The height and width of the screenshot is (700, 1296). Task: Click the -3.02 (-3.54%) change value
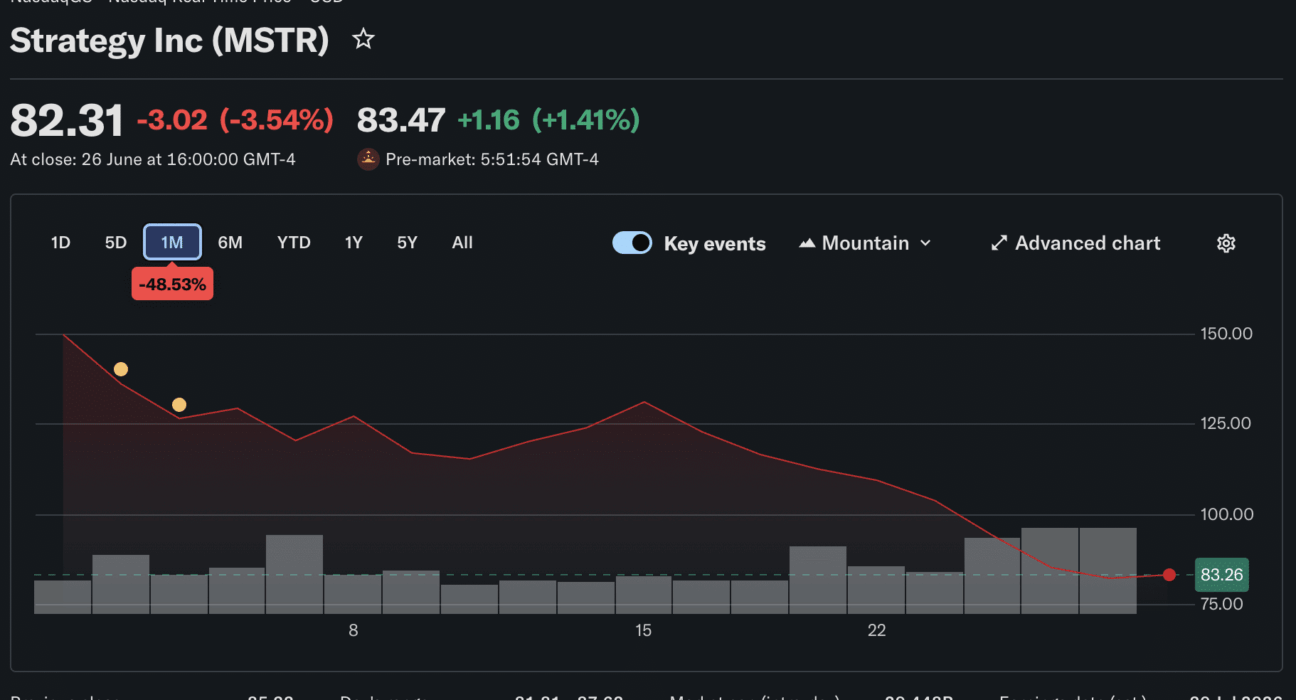235,121
